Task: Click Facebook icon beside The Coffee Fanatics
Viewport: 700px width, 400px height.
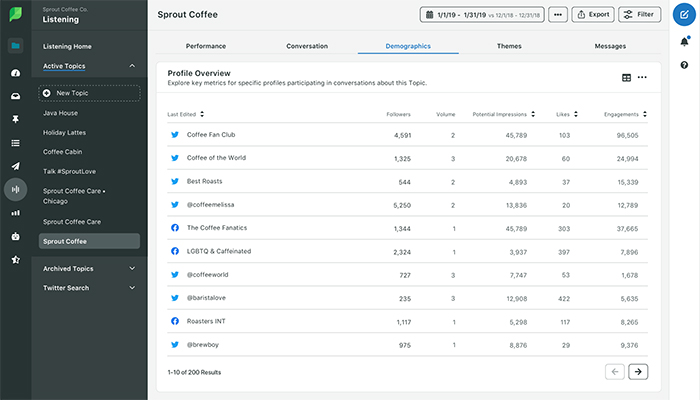Action: 175,228
